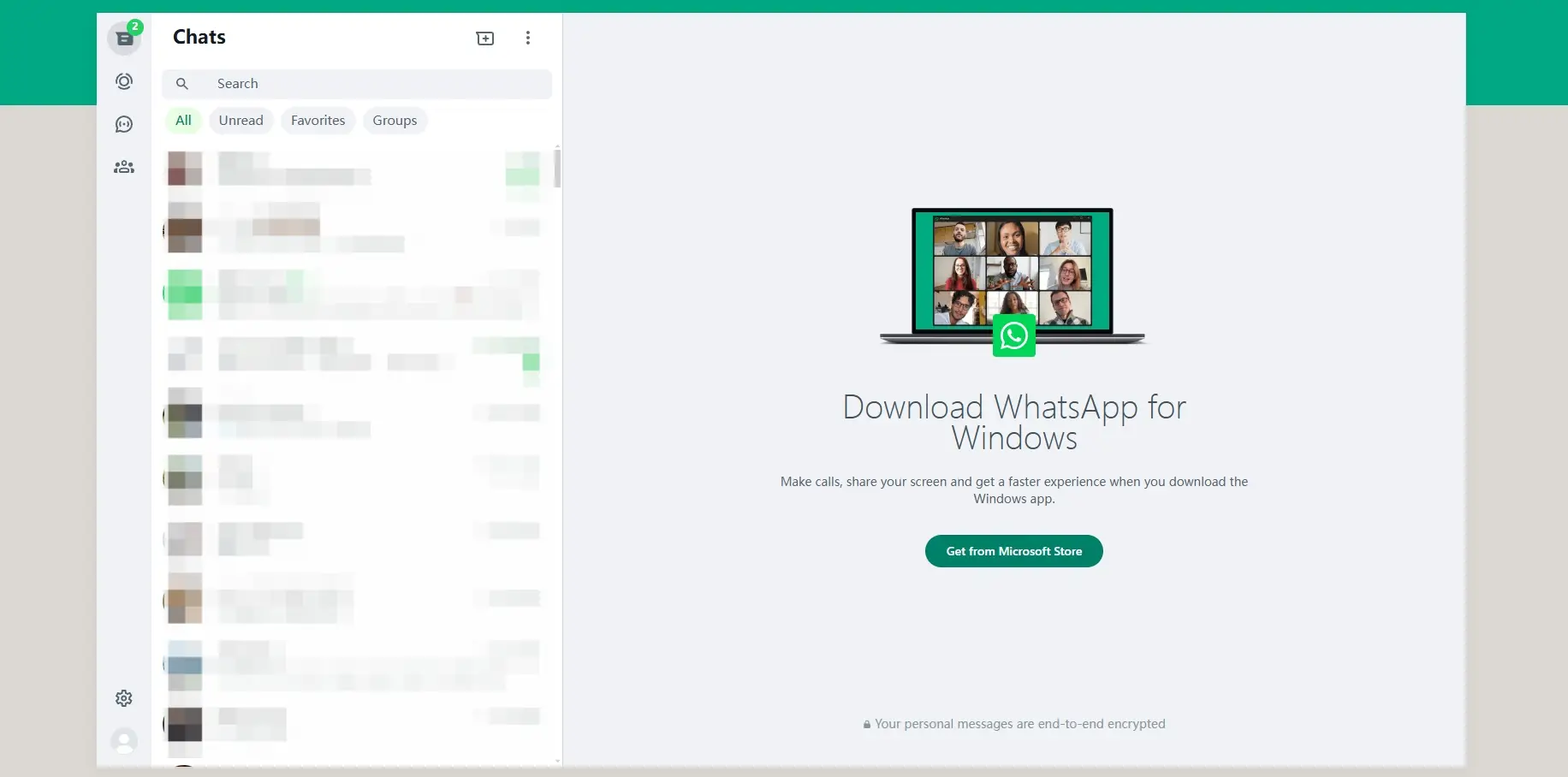Filter chats by Unread
The width and height of the screenshot is (1568, 777).
241,121
